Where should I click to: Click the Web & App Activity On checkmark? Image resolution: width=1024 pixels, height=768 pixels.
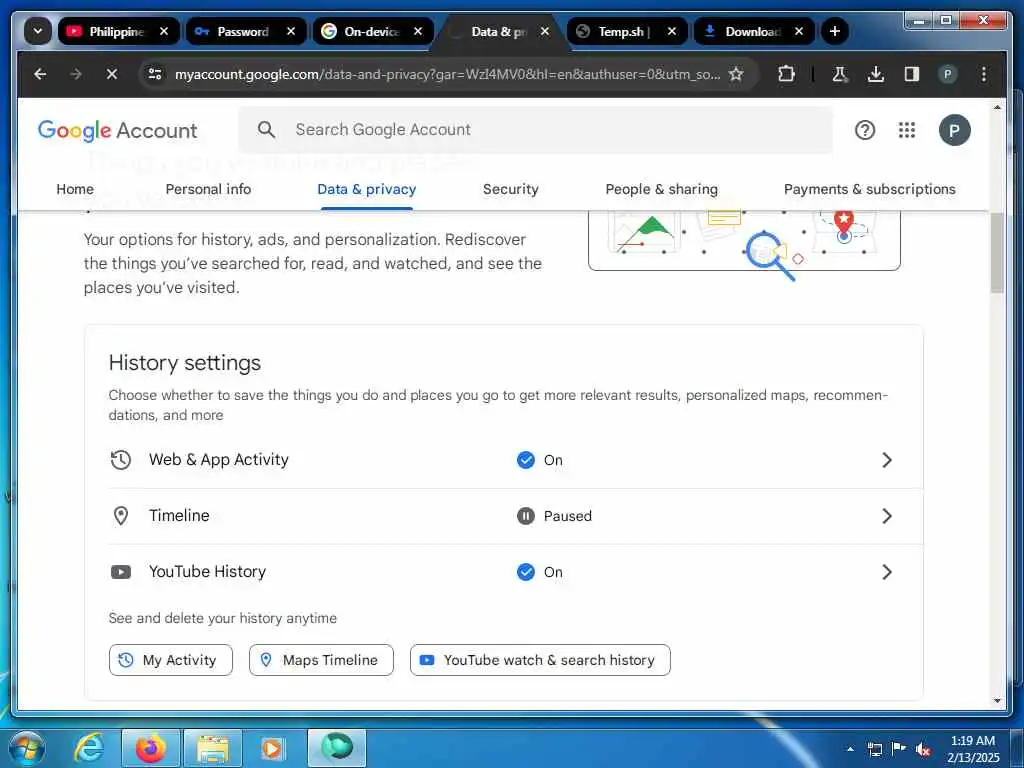pyautogui.click(x=526, y=460)
